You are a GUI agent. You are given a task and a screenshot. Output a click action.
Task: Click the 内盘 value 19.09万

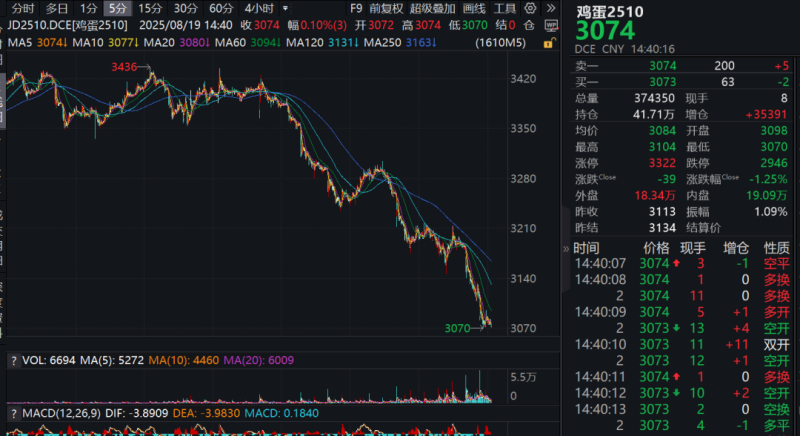pyautogui.click(x=767, y=196)
